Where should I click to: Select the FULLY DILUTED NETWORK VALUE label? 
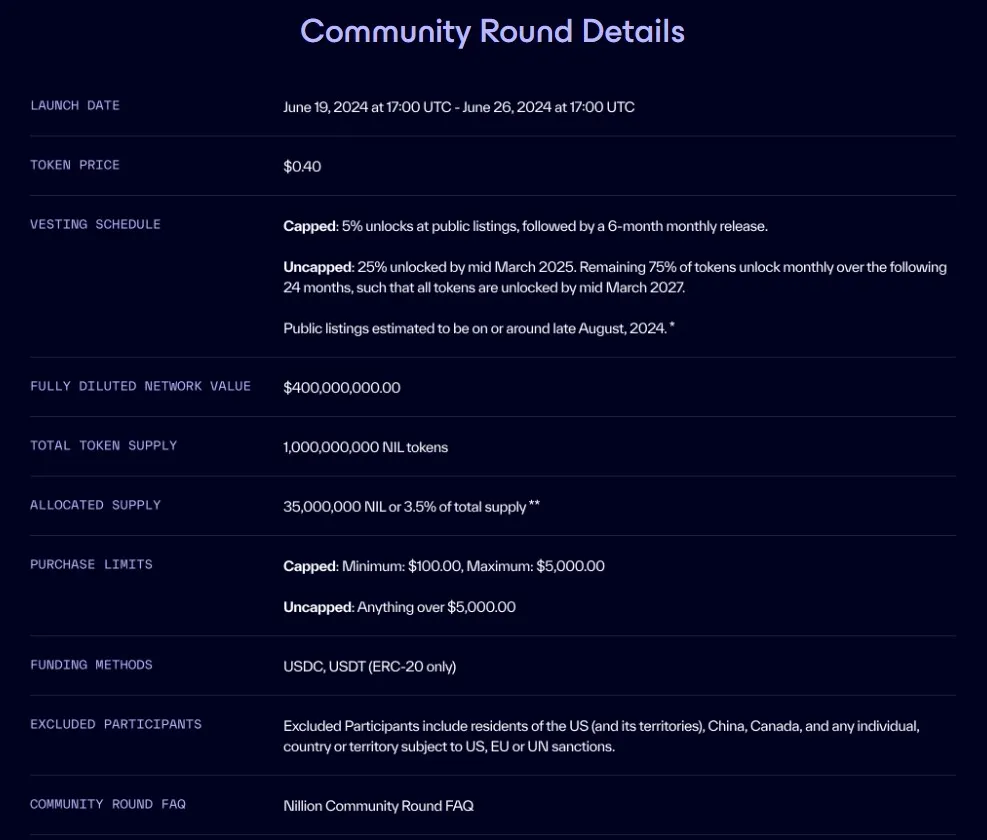pyautogui.click(x=140, y=386)
